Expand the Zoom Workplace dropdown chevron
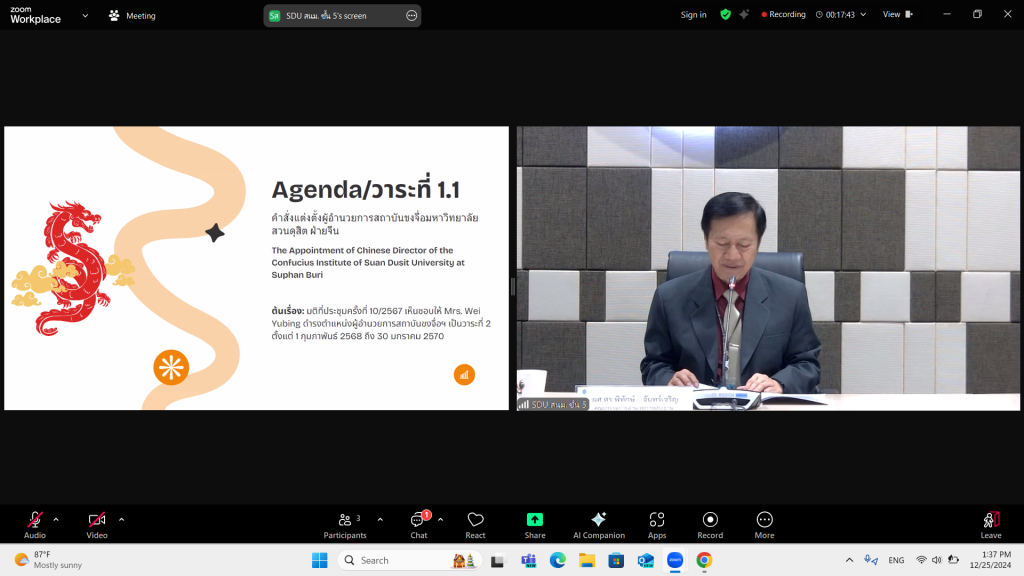Image resolution: width=1024 pixels, height=576 pixels. (85, 15)
